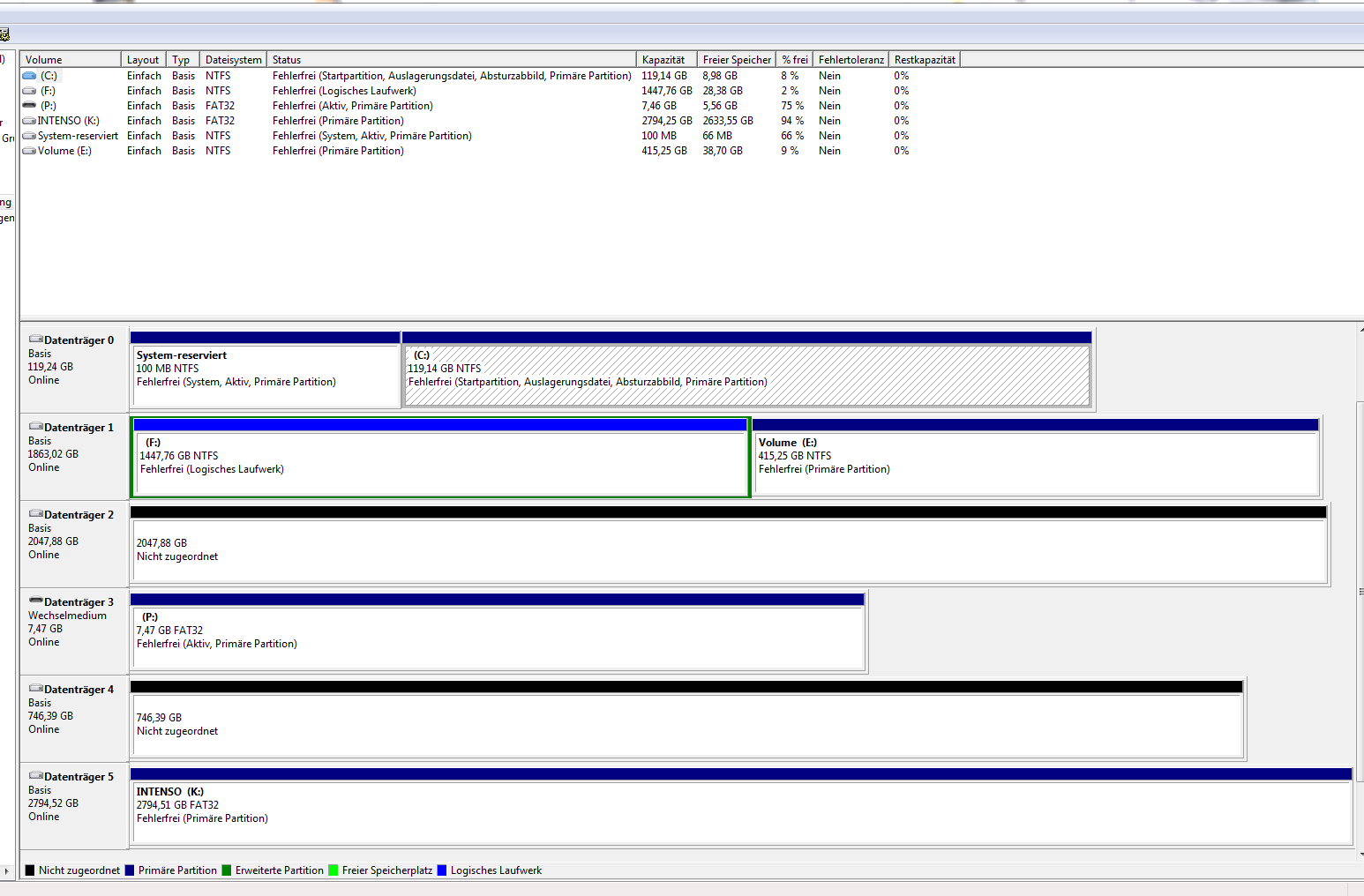Click the blue Logisches Laufwerk legend swatch
Image resolution: width=1364 pixels, height=896 pixels.
442,870
